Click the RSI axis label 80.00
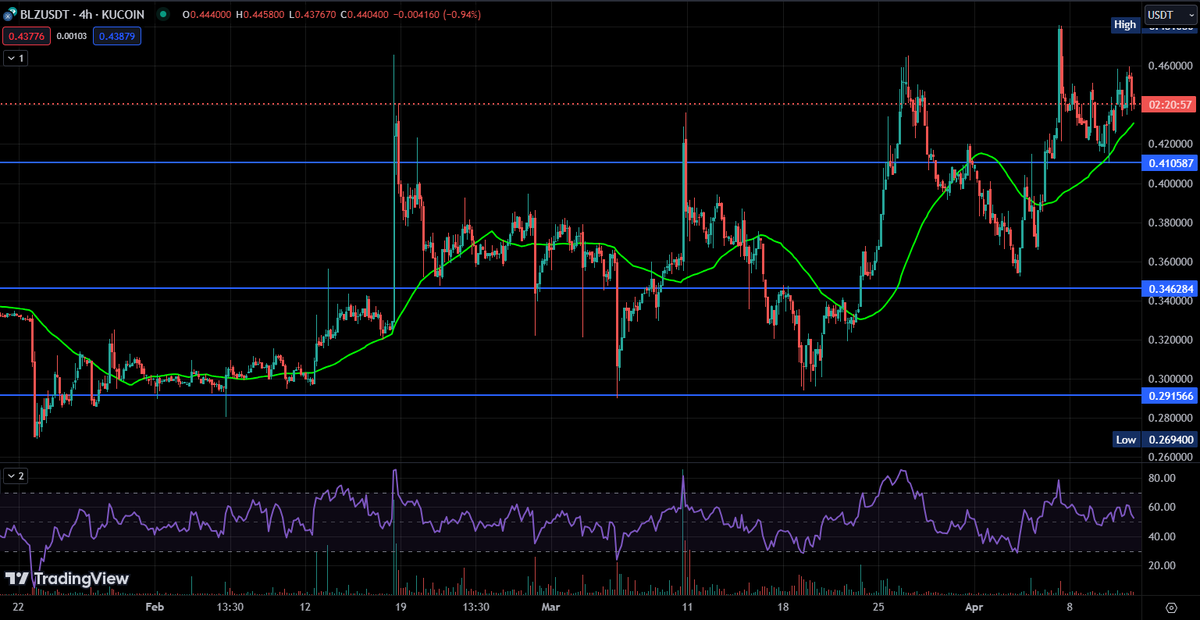 pos(1160,479)
